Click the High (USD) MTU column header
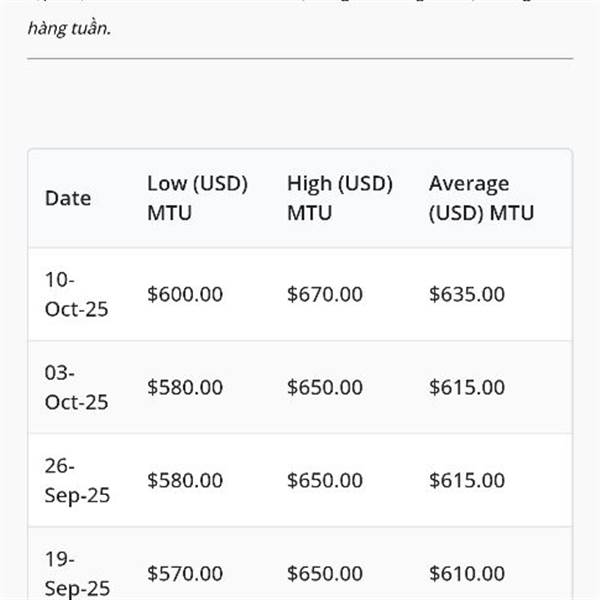 [x=339, y=198]
